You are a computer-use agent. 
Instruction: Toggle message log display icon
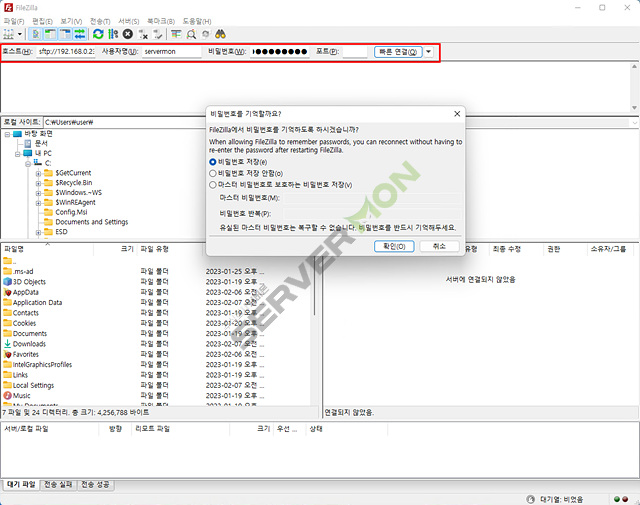coord(36,34)
